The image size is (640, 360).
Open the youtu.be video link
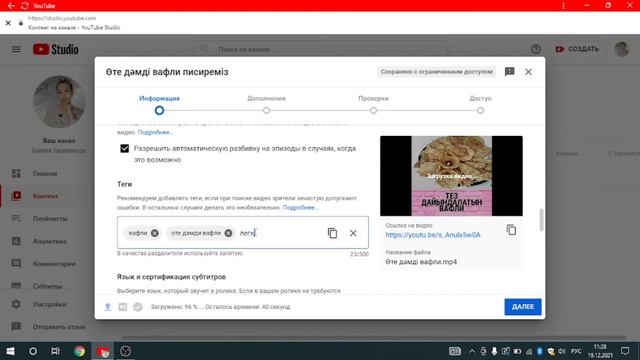[x=433, y=235]
